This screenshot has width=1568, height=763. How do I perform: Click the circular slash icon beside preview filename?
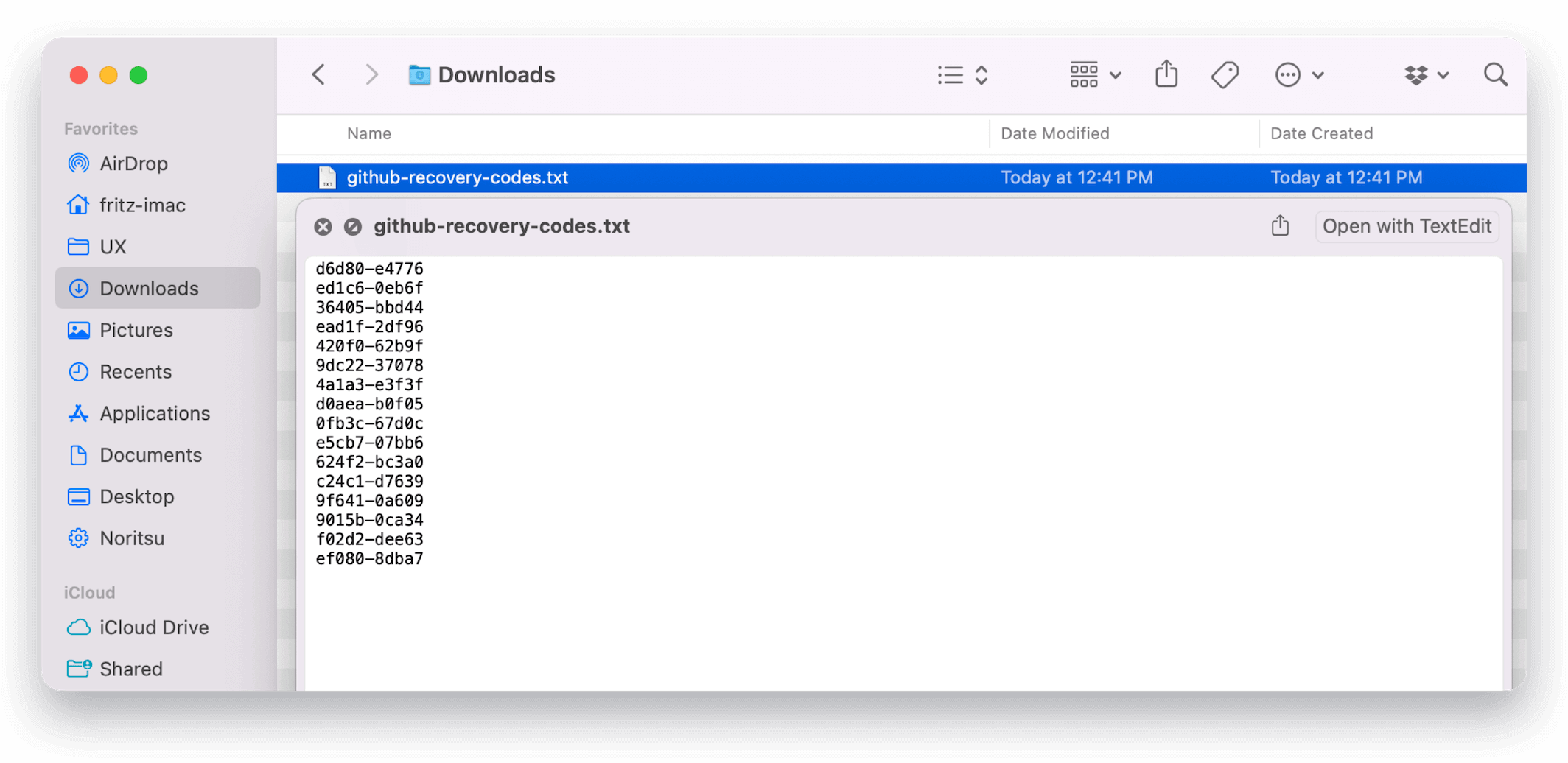point(353,227)
